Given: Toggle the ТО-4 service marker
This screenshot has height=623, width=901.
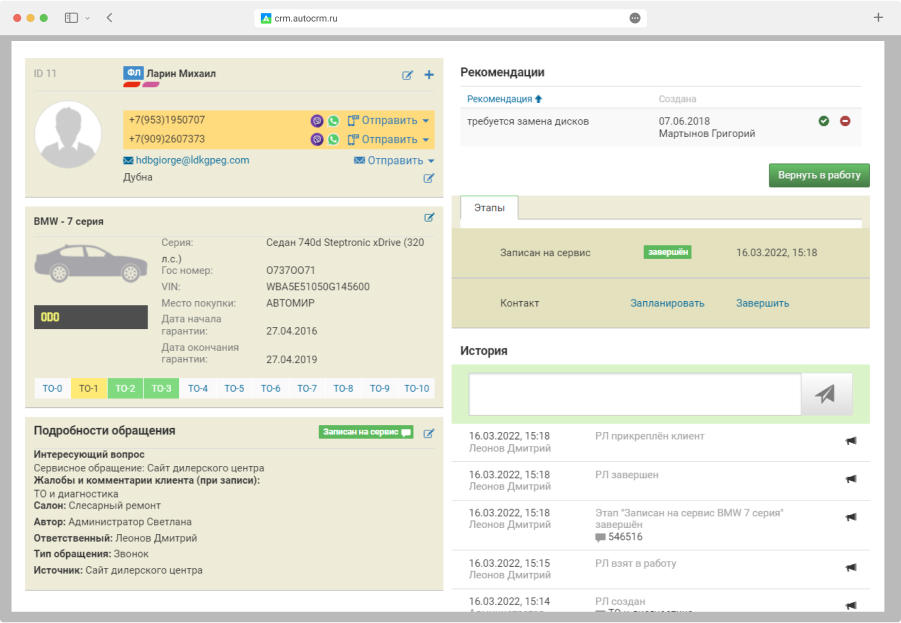Looking at the screenshot, I should coord(198,389).
